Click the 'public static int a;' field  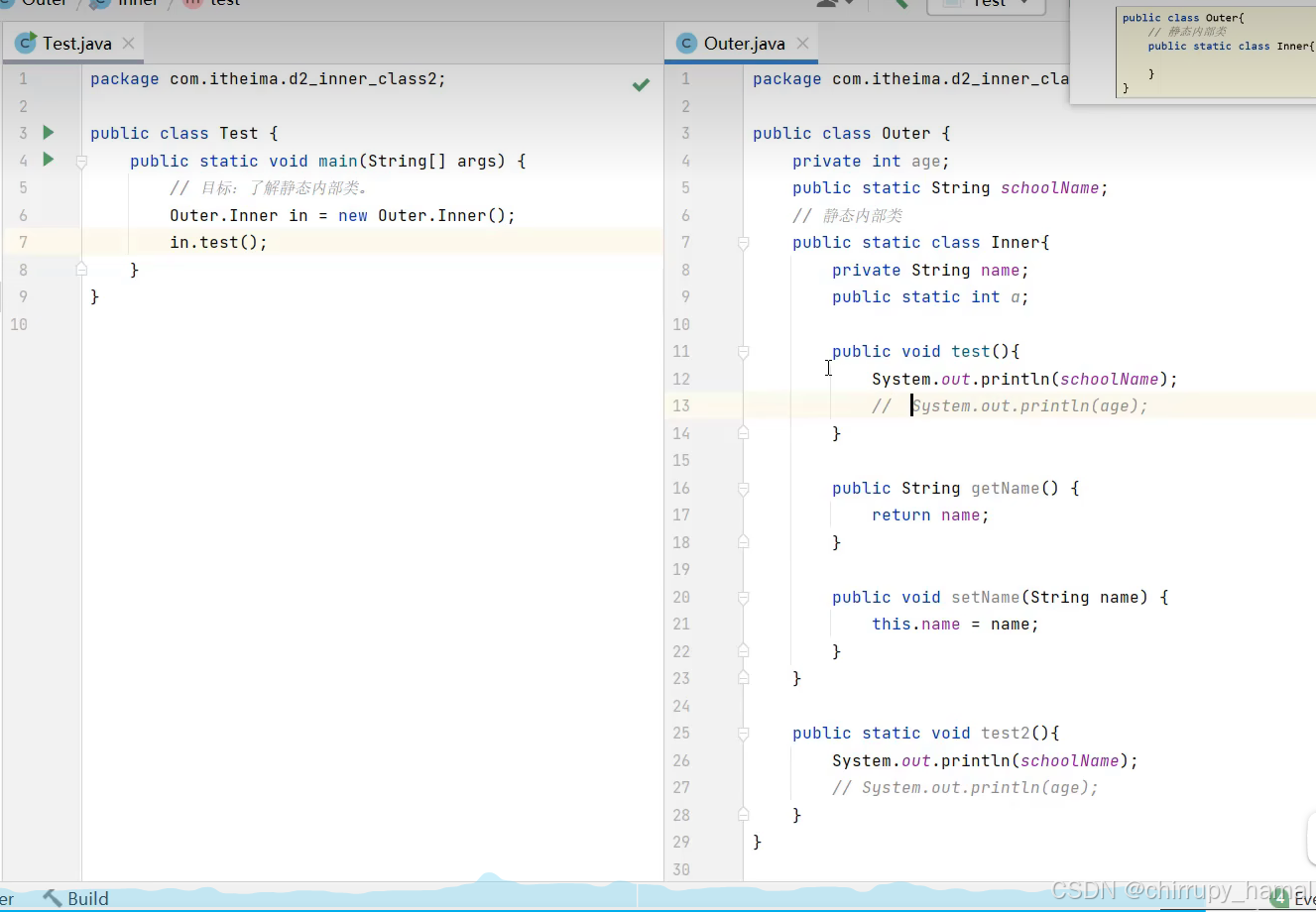930,297
